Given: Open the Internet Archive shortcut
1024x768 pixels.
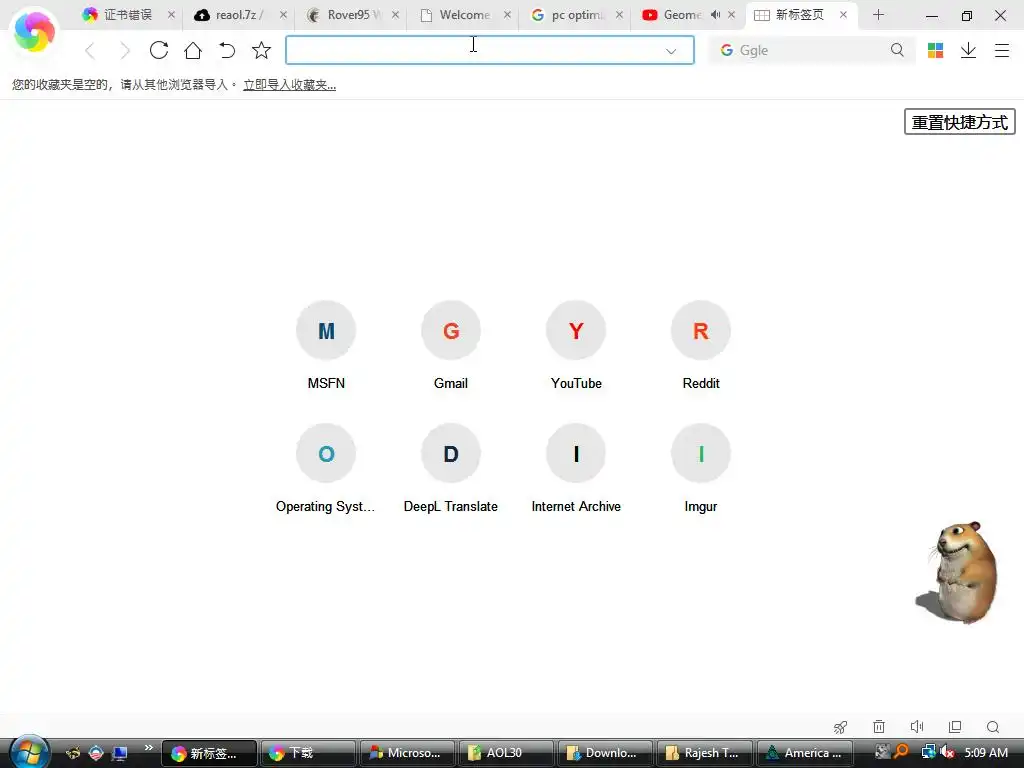Looking at the screenshot, I should coord(576,469).
